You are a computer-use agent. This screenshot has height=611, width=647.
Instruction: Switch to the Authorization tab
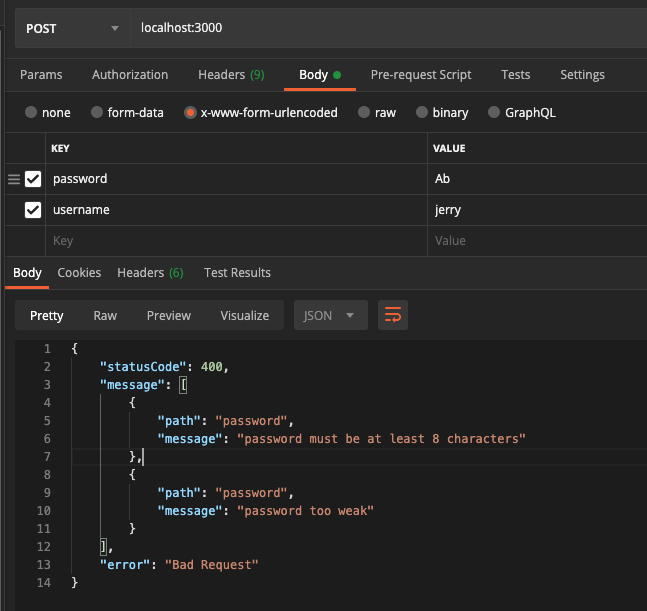click(130, 75)
